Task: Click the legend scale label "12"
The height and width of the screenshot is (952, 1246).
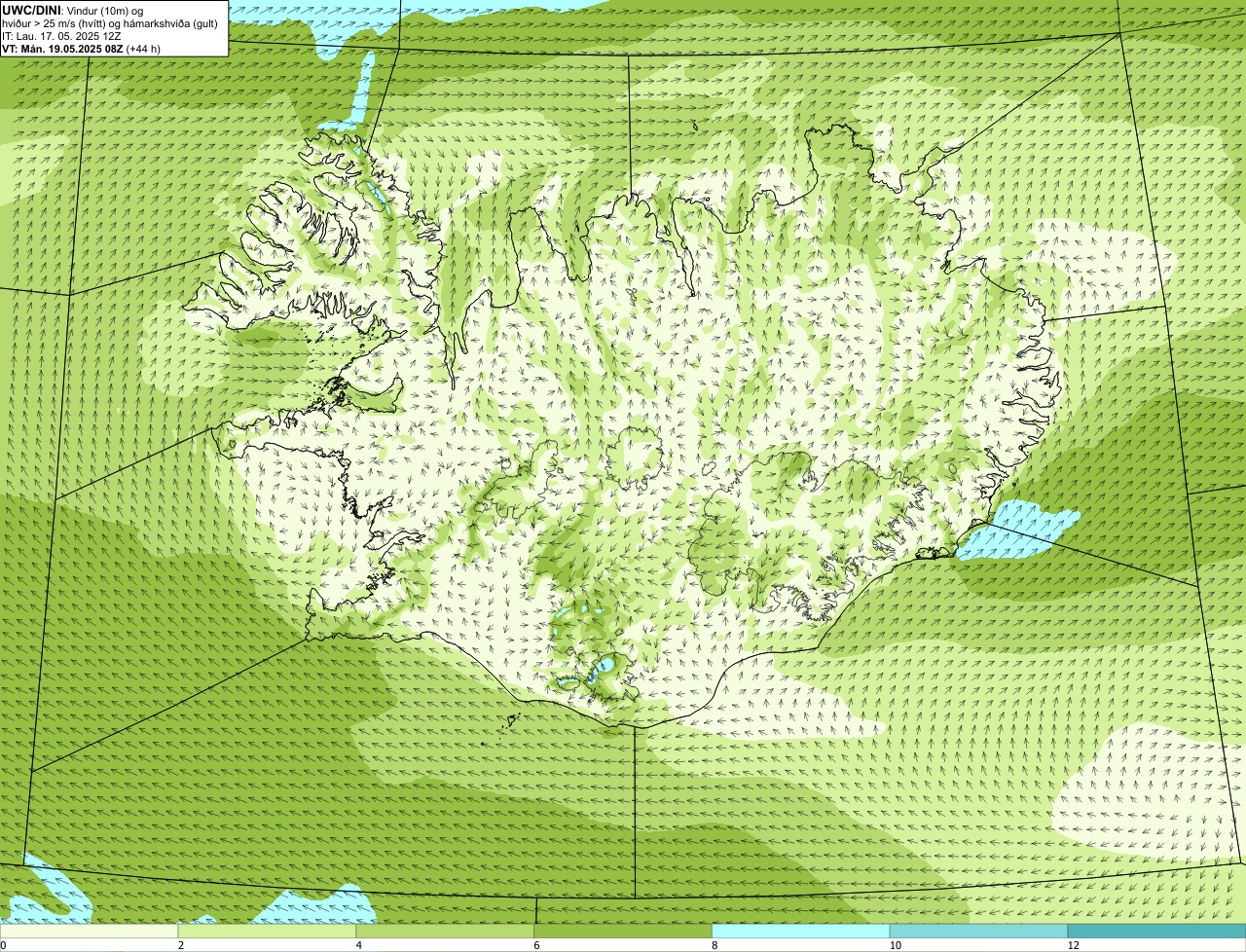Action: click(x=1073, y=945)
